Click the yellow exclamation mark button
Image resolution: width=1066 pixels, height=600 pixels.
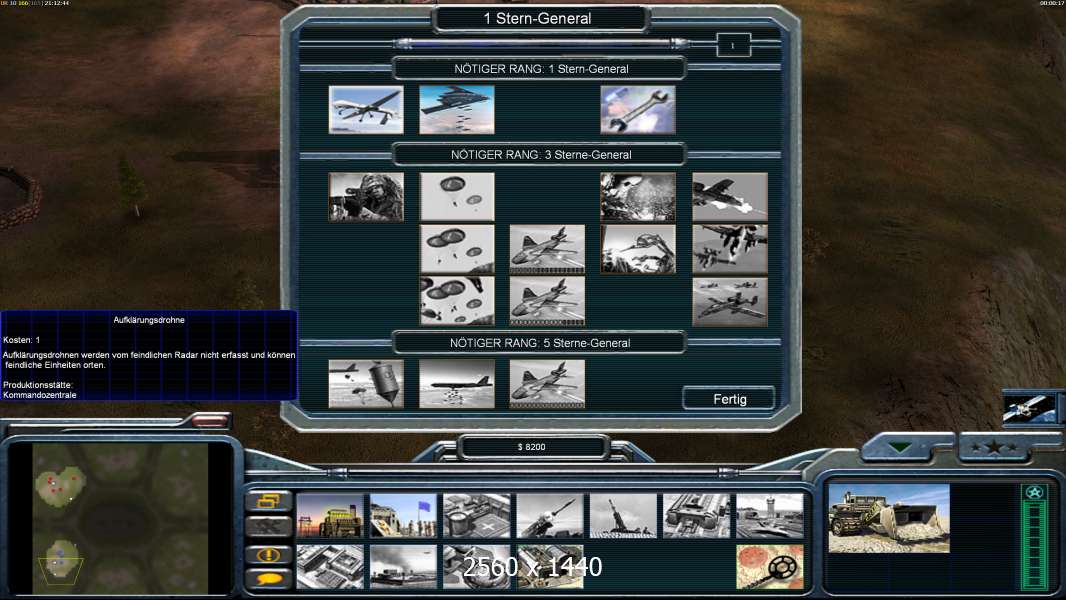point(269,554)
